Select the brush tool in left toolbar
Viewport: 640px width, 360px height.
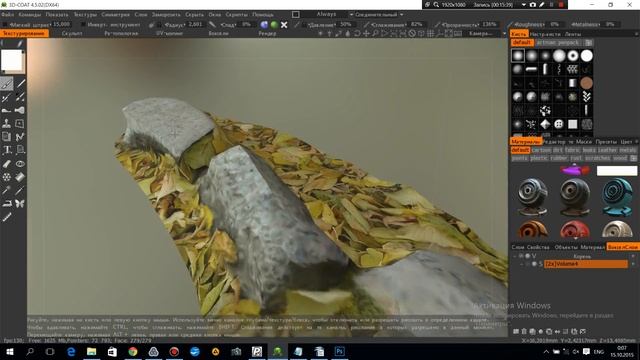pyautogui.click(x=7, y=84)
